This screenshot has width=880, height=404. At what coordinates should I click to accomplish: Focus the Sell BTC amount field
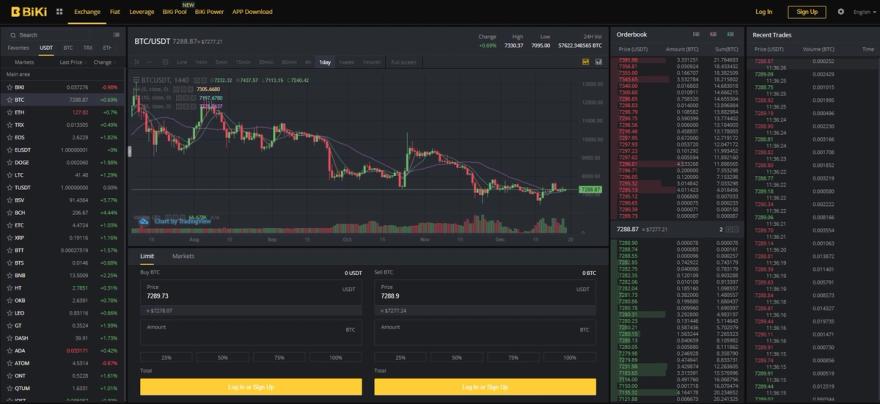coord(485,333)
